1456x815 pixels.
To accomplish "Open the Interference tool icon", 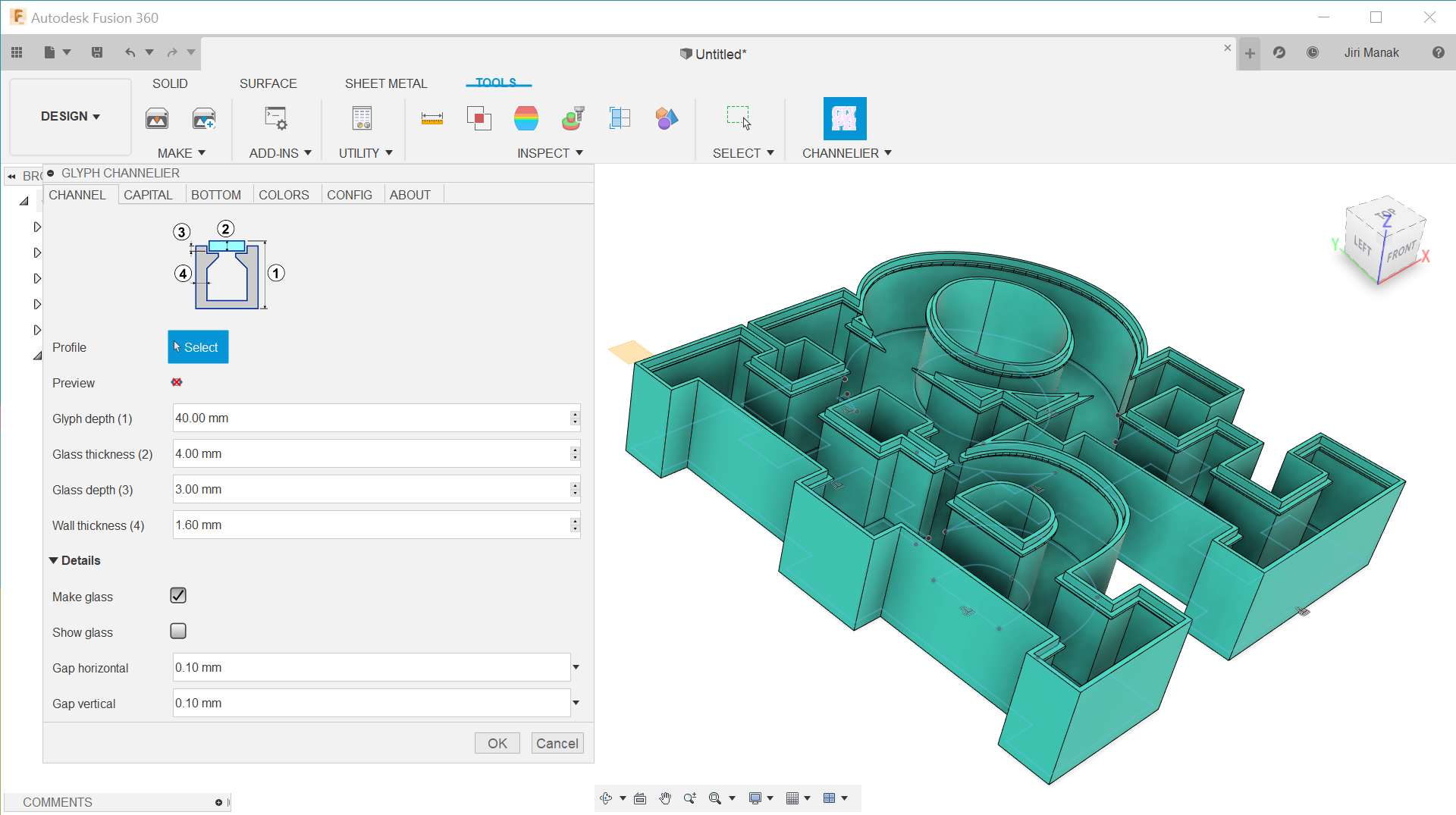I will pos(479,118).
